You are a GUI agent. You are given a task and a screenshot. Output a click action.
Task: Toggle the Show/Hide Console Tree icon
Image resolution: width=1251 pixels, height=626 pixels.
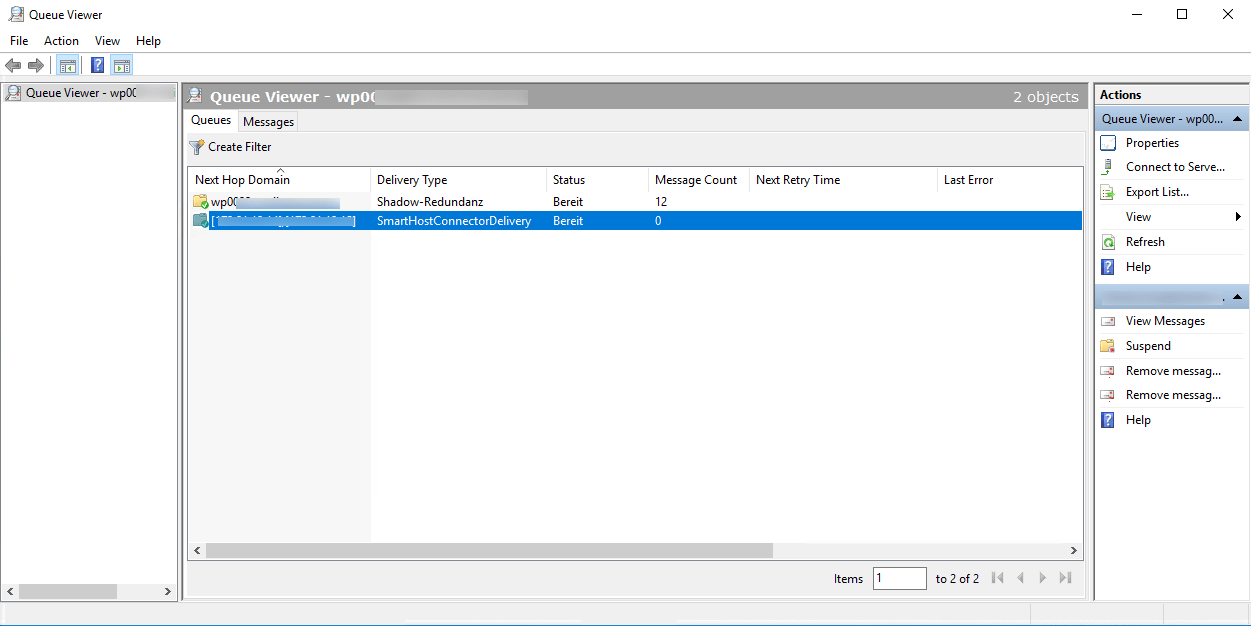coord(67,66)
